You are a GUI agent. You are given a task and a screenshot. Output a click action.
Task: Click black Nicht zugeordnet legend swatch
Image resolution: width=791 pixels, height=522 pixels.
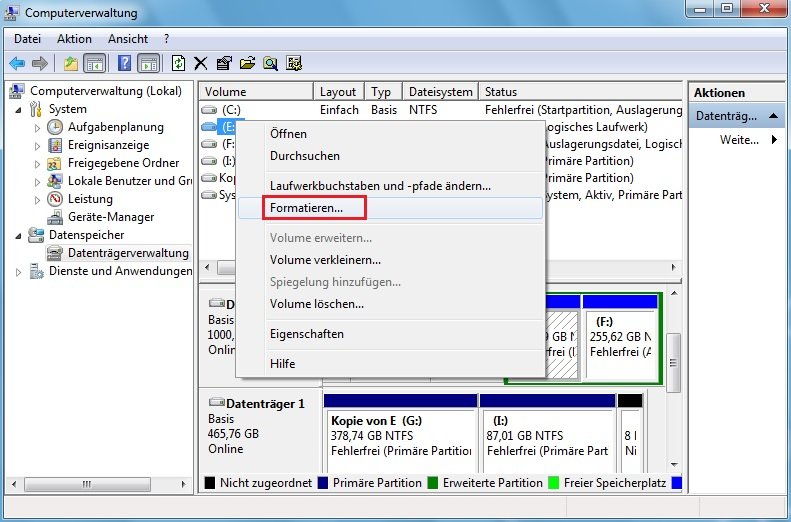coord(209,483)
